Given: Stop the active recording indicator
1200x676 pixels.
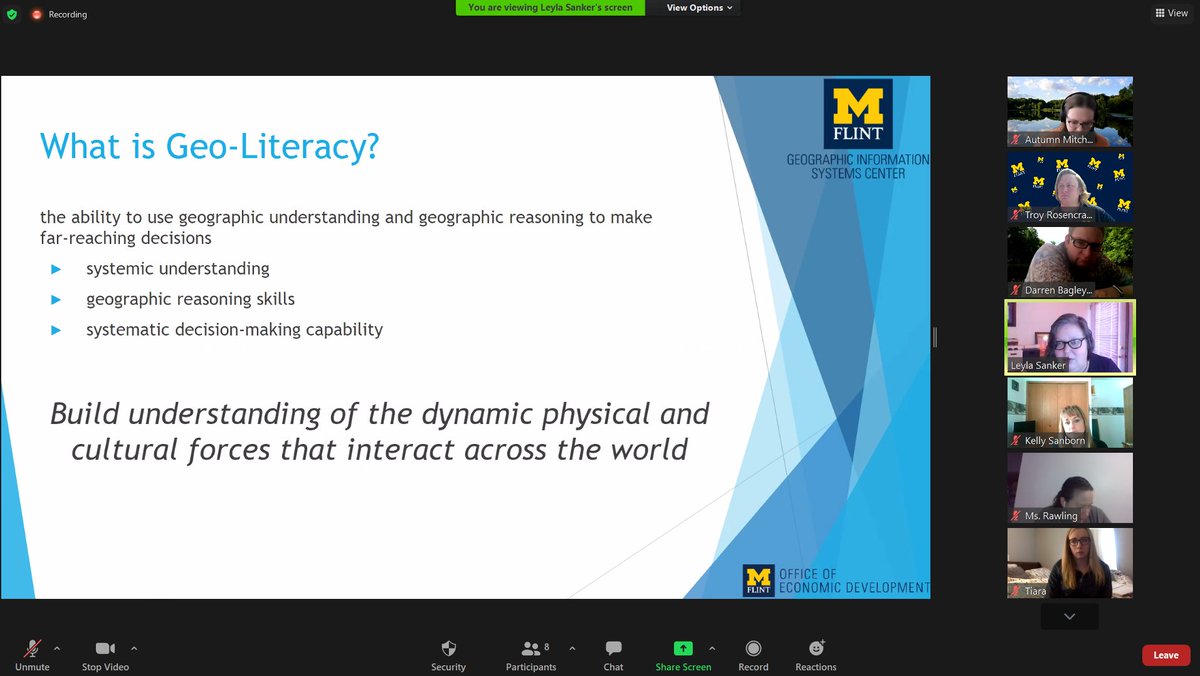Looking at the screenshot, I should pyautogui.click(x=38, y=15).
